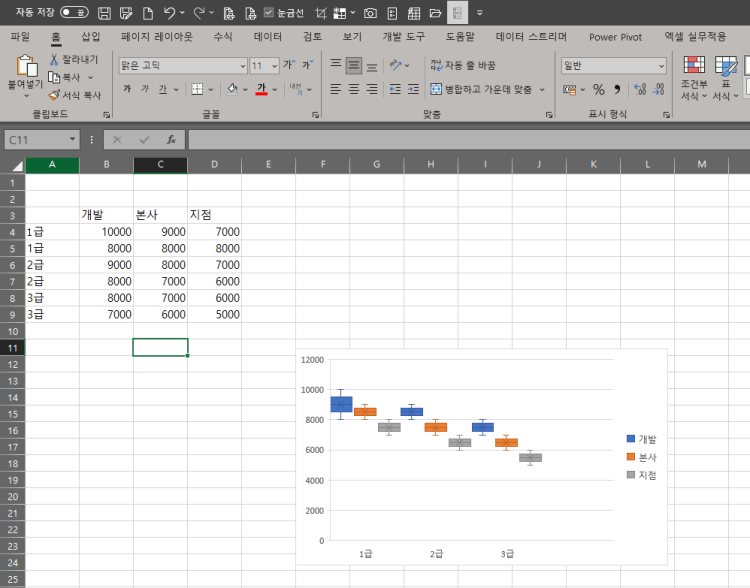Image resolution: width=750 pixels, height=588 pixels.
Task: Switch to the Power Pivot tab
Action: (615, 37)
